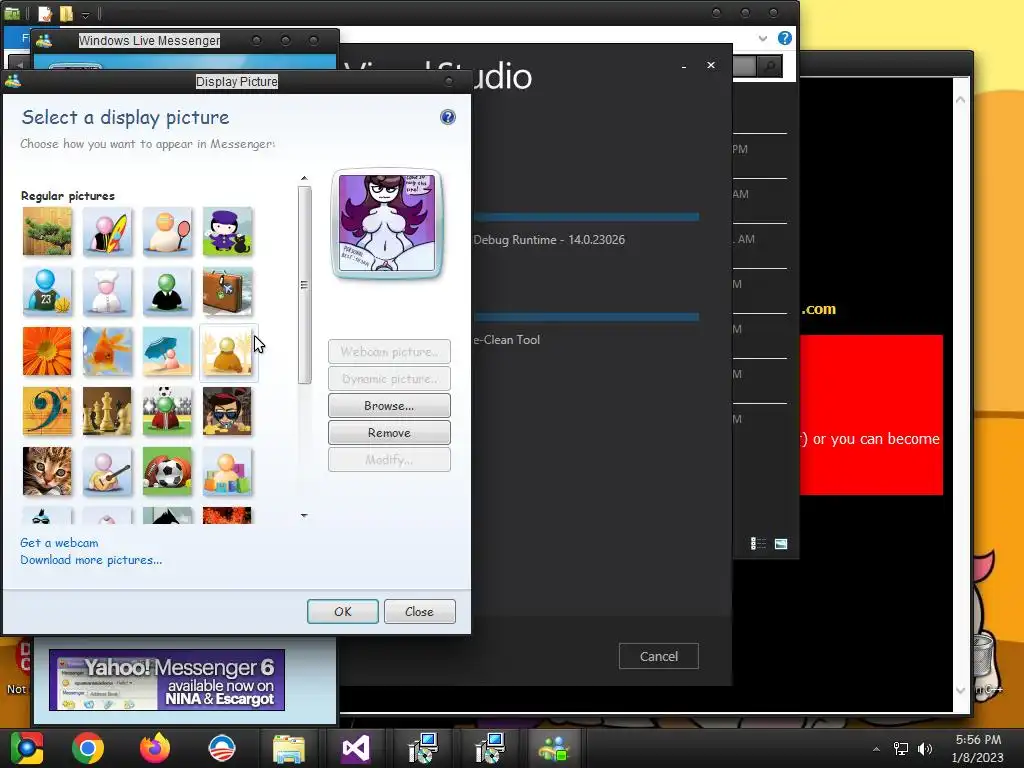Viewport: 1024px width, 768px height.
Task: Cancel the Visual Studio installer
Action: [x=658, y=656]
